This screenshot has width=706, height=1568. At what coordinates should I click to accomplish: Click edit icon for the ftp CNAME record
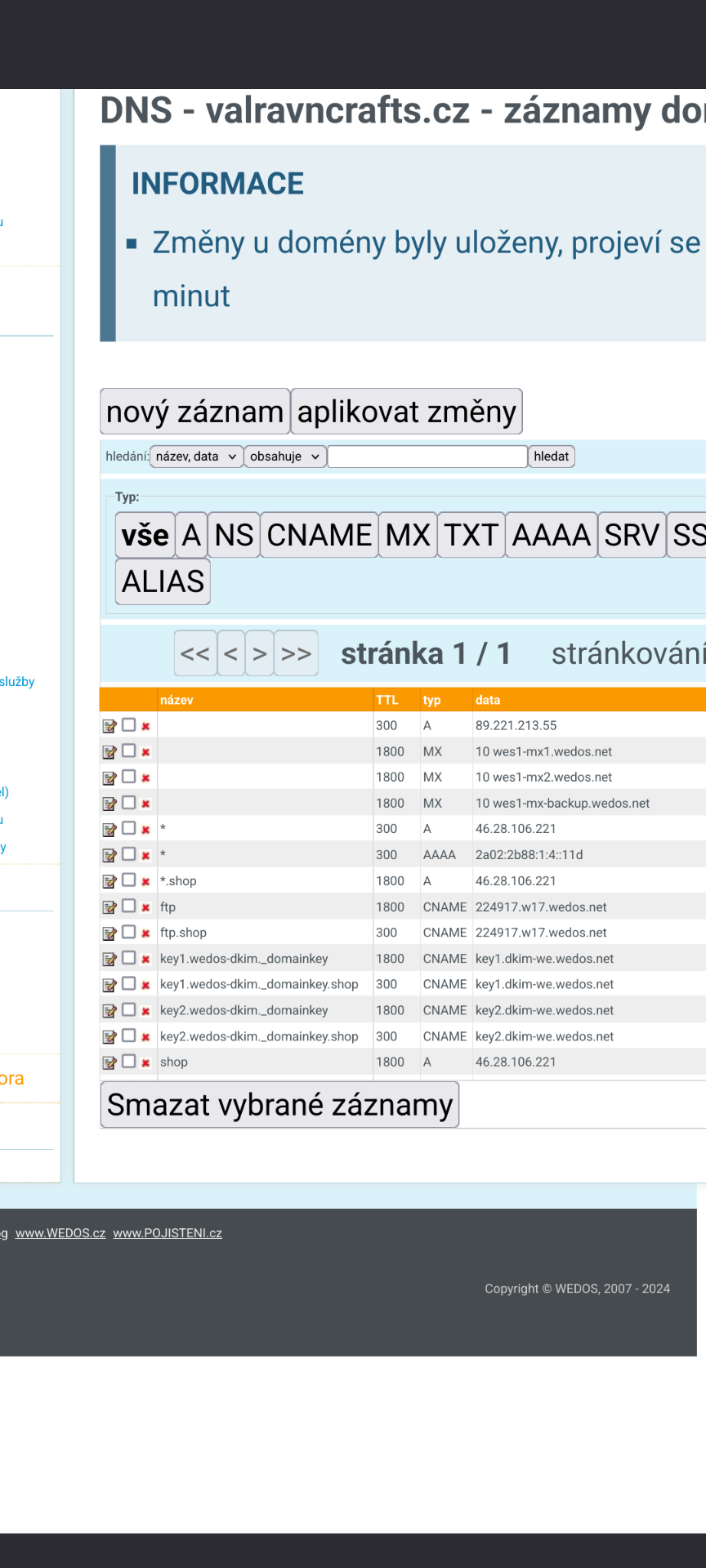(109, 907)
